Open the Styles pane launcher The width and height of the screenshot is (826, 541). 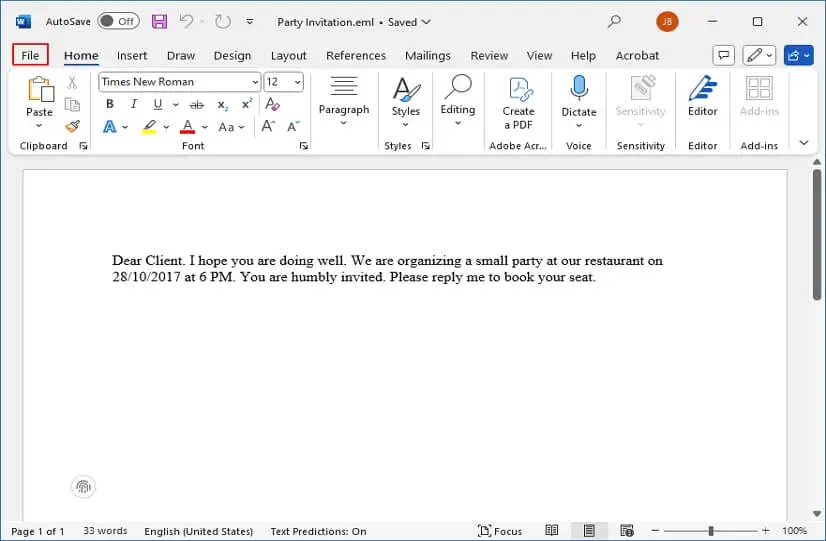click(426, 146)
